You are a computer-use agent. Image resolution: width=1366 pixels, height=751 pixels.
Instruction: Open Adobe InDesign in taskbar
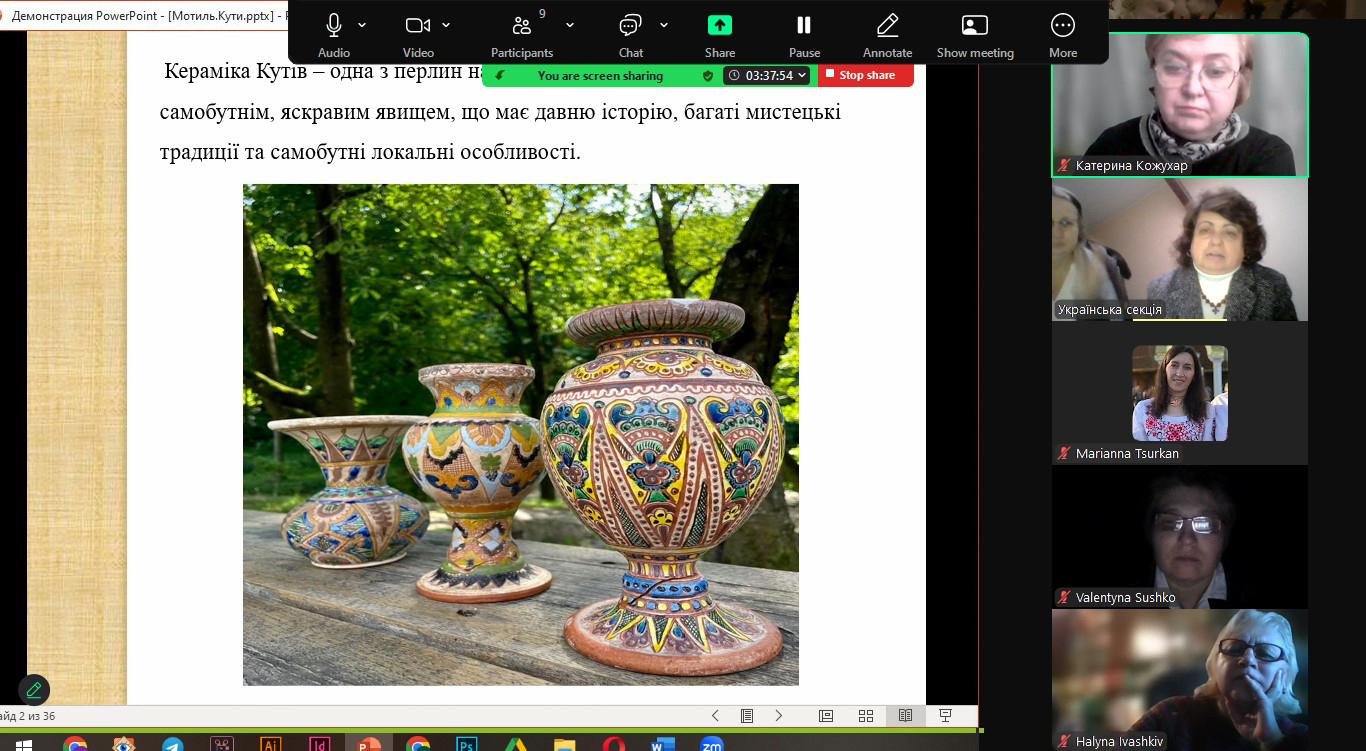point(320,744)
